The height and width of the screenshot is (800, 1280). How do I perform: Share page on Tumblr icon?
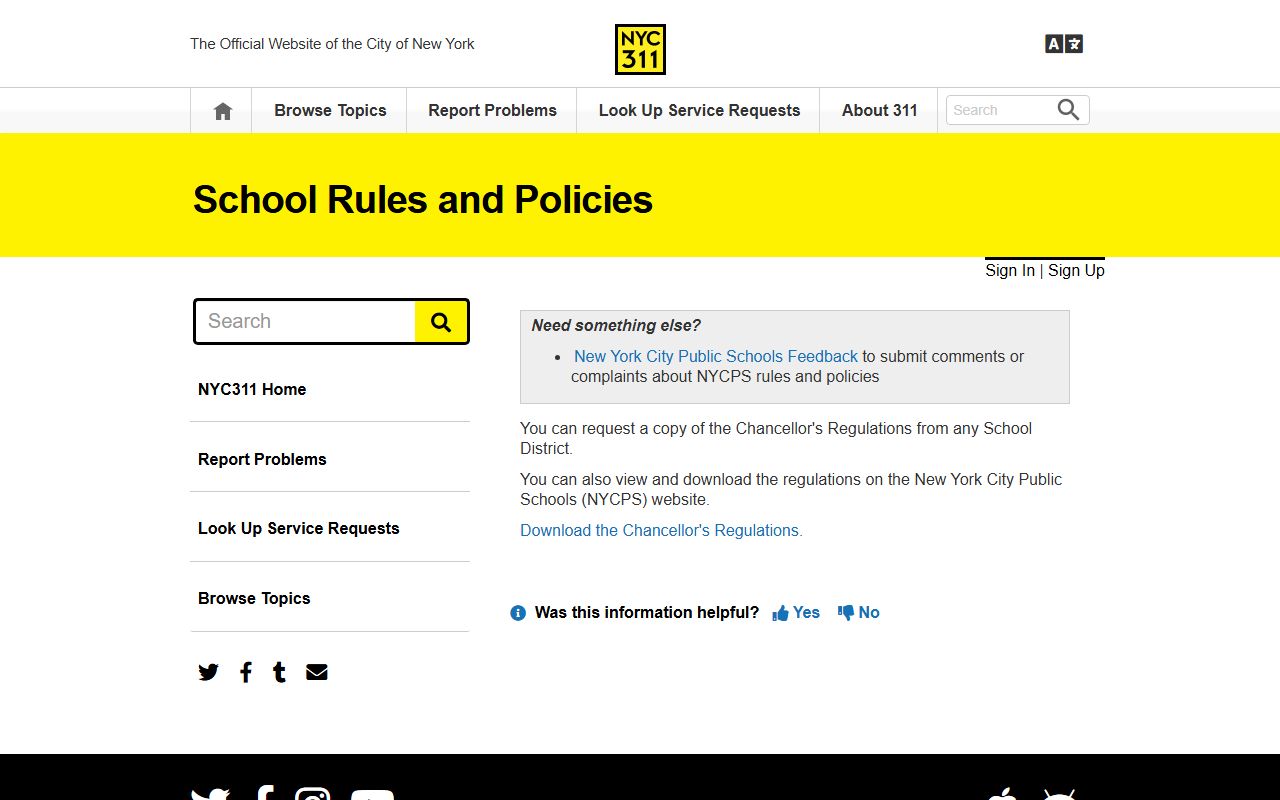tap(279, 672)
